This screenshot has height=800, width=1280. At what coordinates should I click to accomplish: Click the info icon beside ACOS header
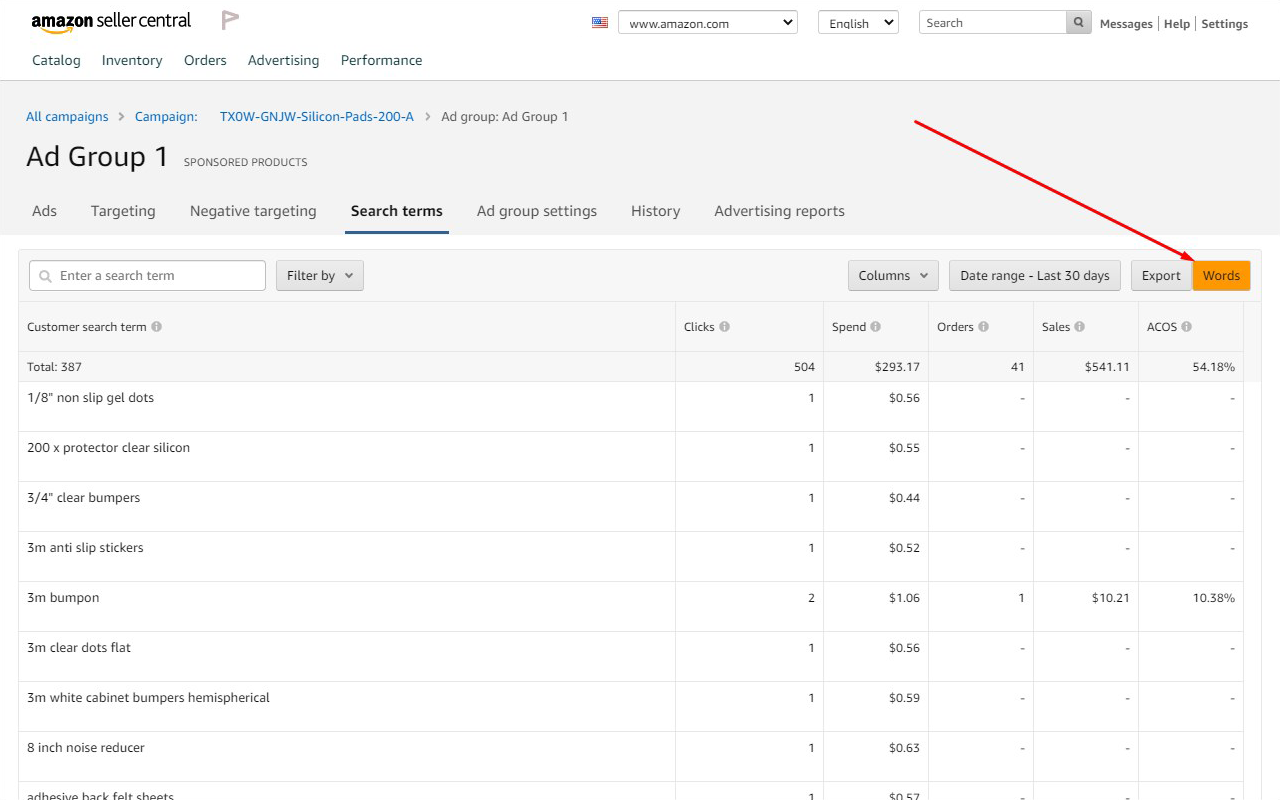coord(1186,327)
